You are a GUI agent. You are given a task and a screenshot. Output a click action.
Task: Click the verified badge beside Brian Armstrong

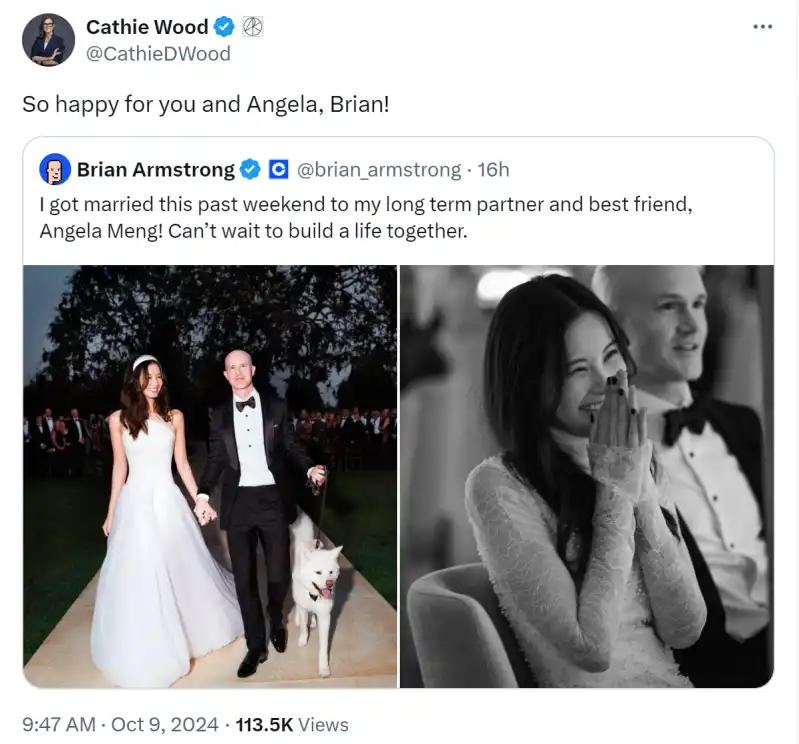click(250, 170)
